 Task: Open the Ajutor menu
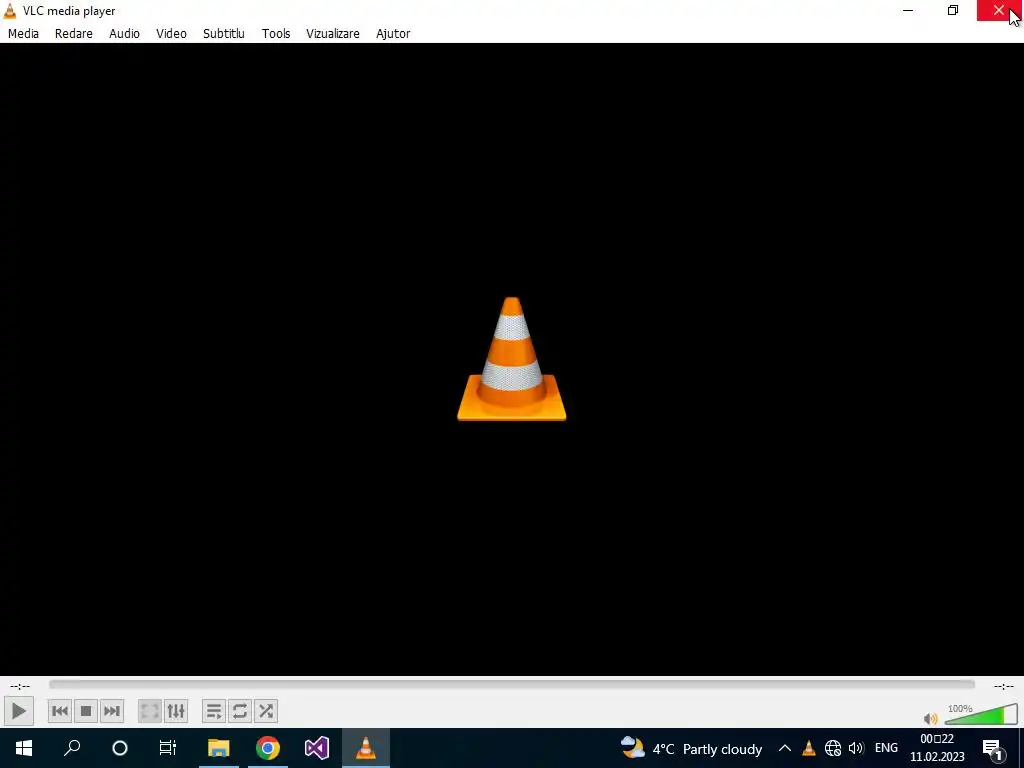click(393, 33)
